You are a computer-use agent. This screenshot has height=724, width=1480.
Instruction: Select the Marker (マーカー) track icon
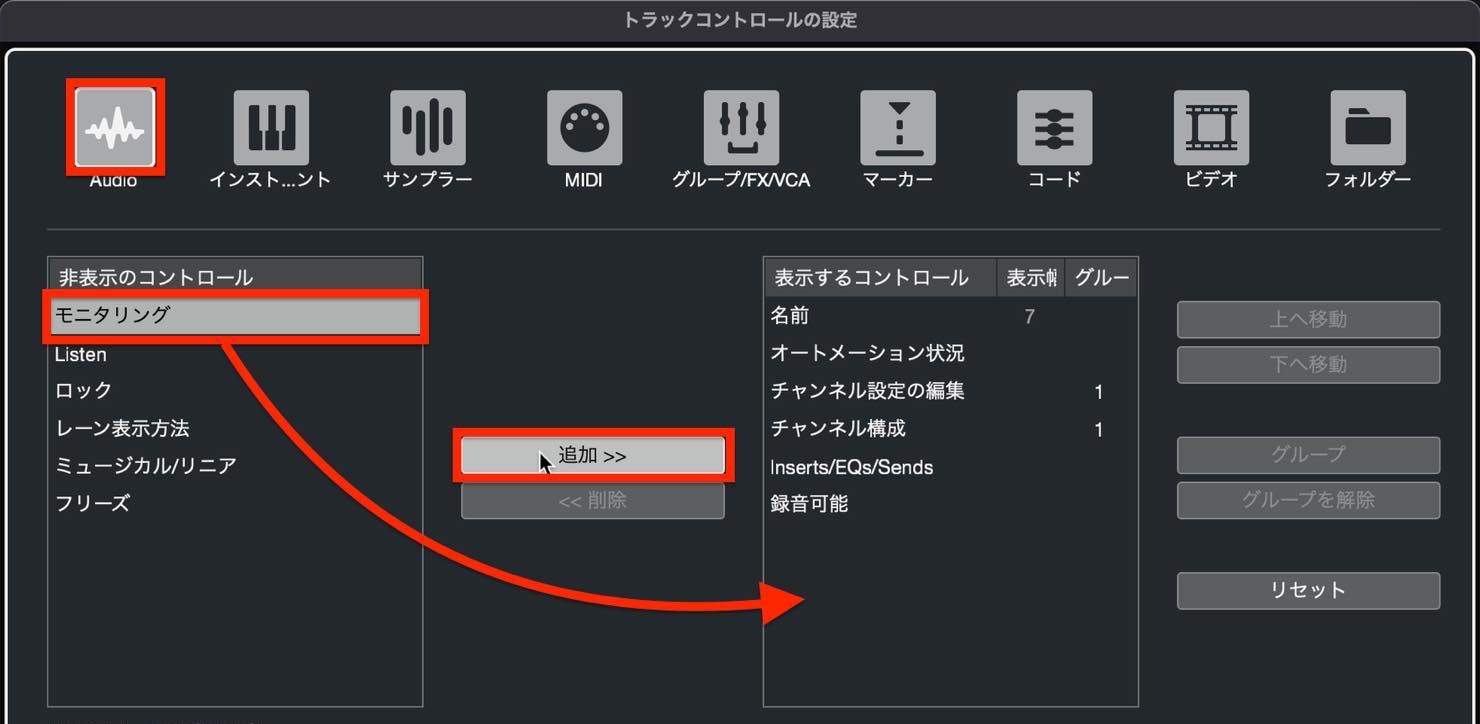[x=898, y=128]
